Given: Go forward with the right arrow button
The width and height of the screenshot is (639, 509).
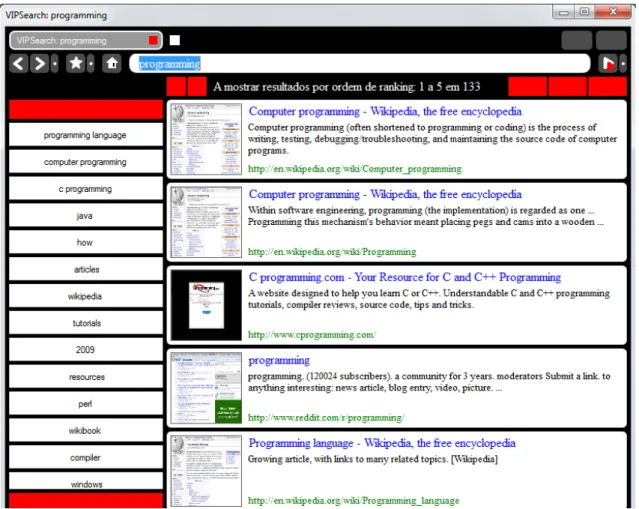Looking at the screenshot, I should click(x=40, y=64).
